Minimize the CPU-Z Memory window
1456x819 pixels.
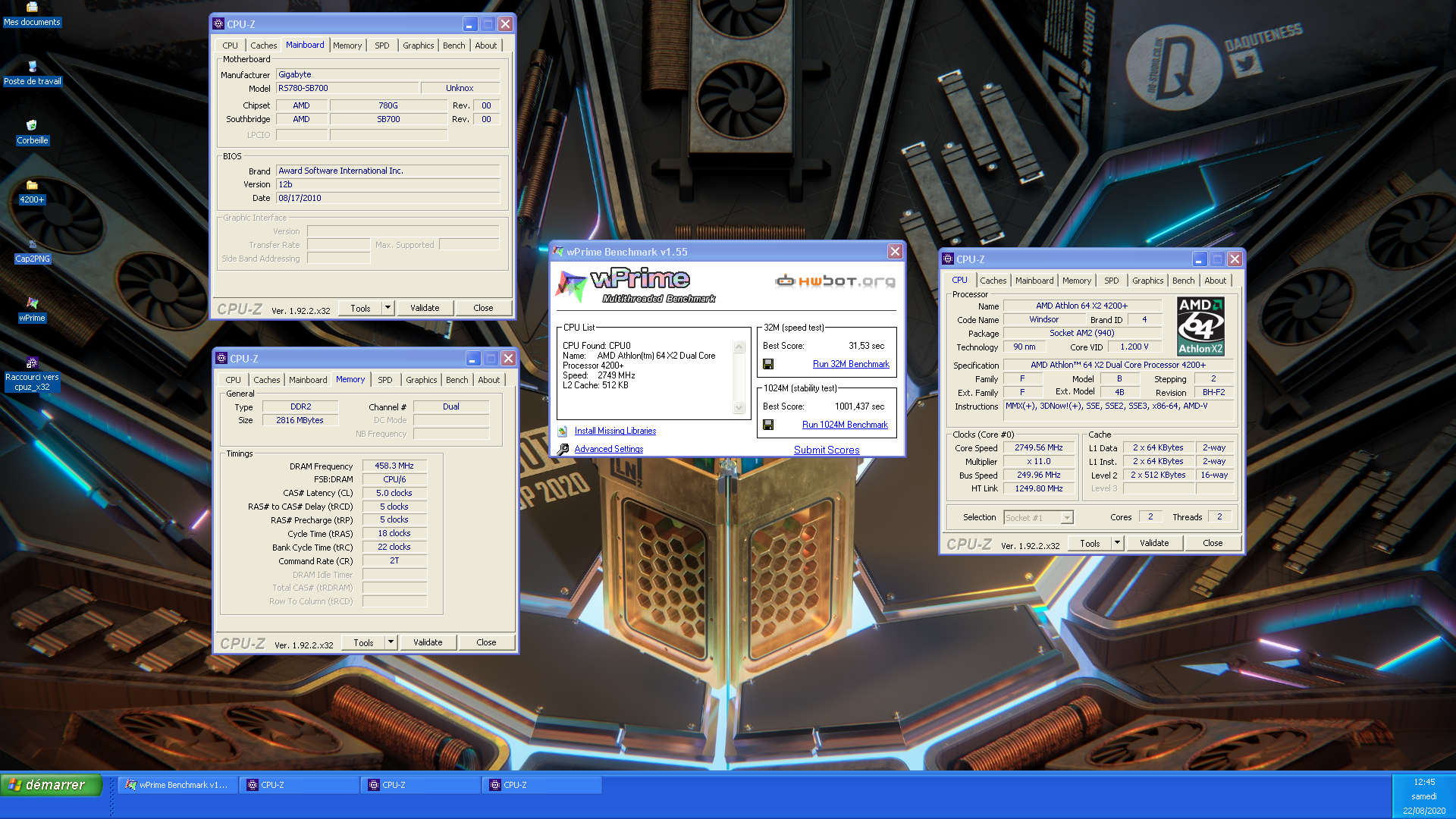coord(472,359)
